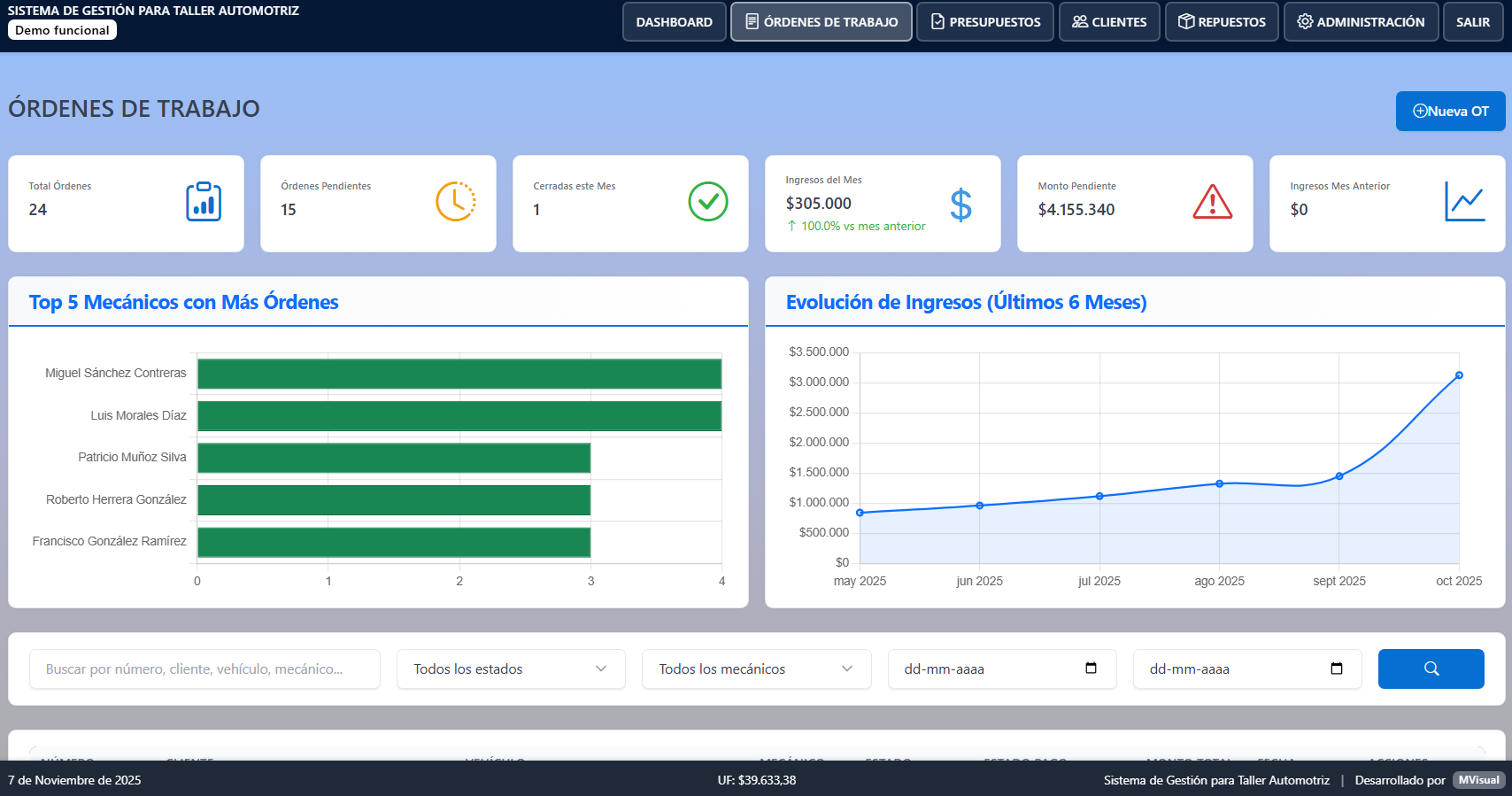Click the second dd-mm-aaaa date input
The width and height of the screenshot is (1512, 796).
1247,669
